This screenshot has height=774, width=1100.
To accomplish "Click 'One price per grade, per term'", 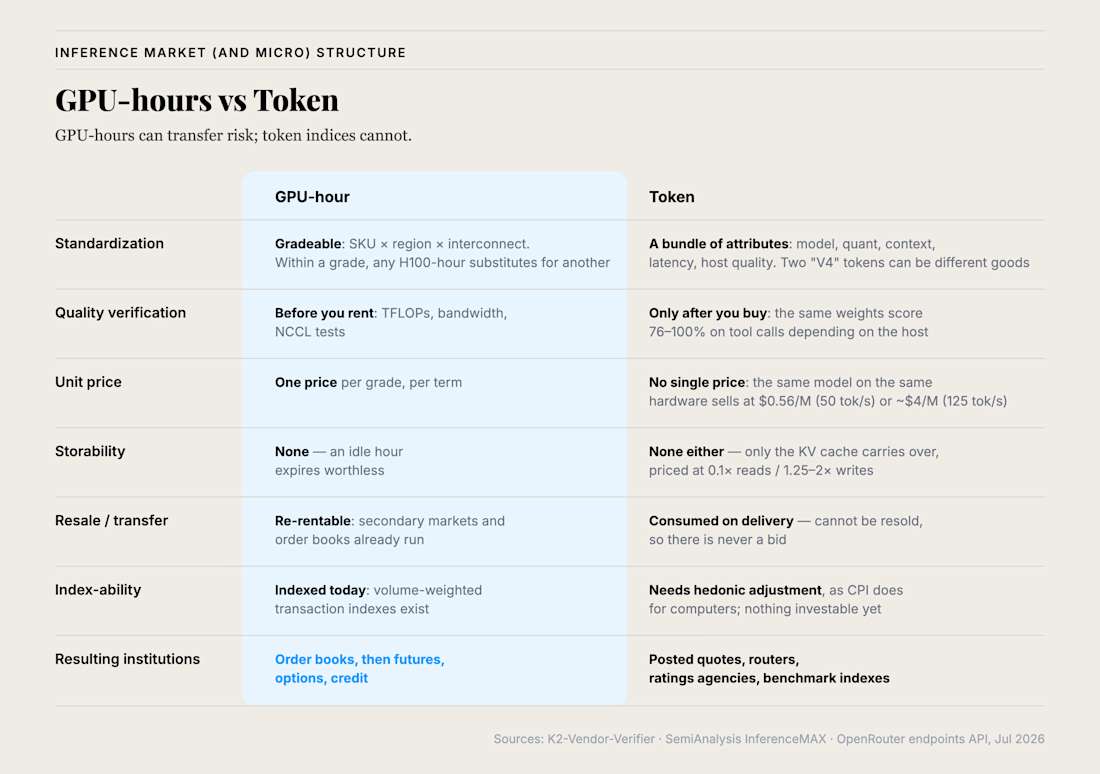I will pyautogui.click(x=368, y=383).
